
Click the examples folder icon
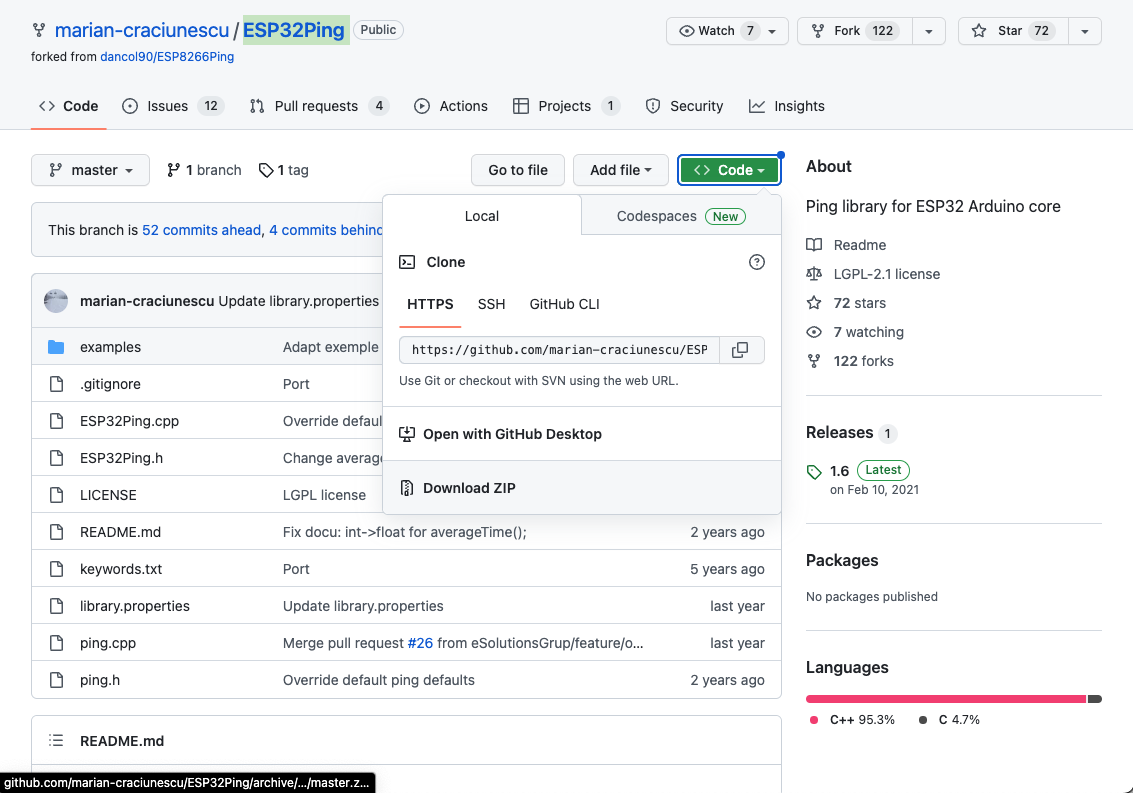(x=56, y=347)
